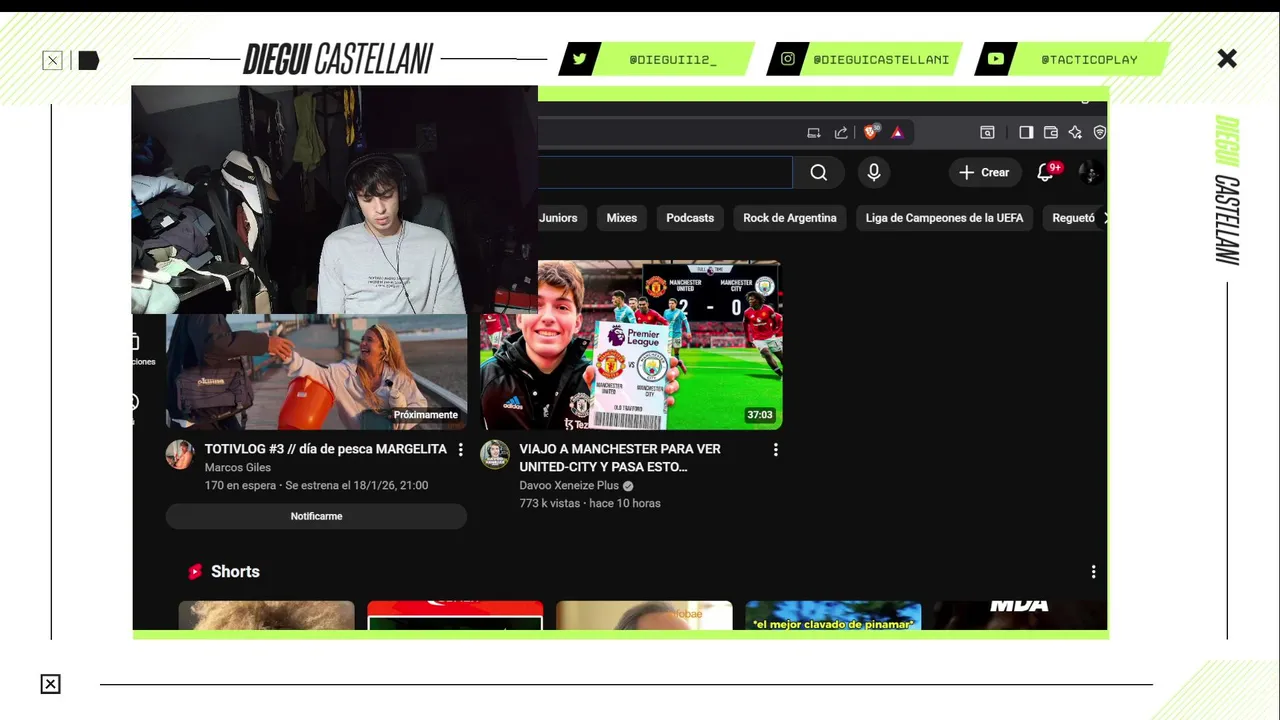Open the TOTIVLOG #3 video title link
The width and height of the screenshot is (1280, 720).
point(326,450)
